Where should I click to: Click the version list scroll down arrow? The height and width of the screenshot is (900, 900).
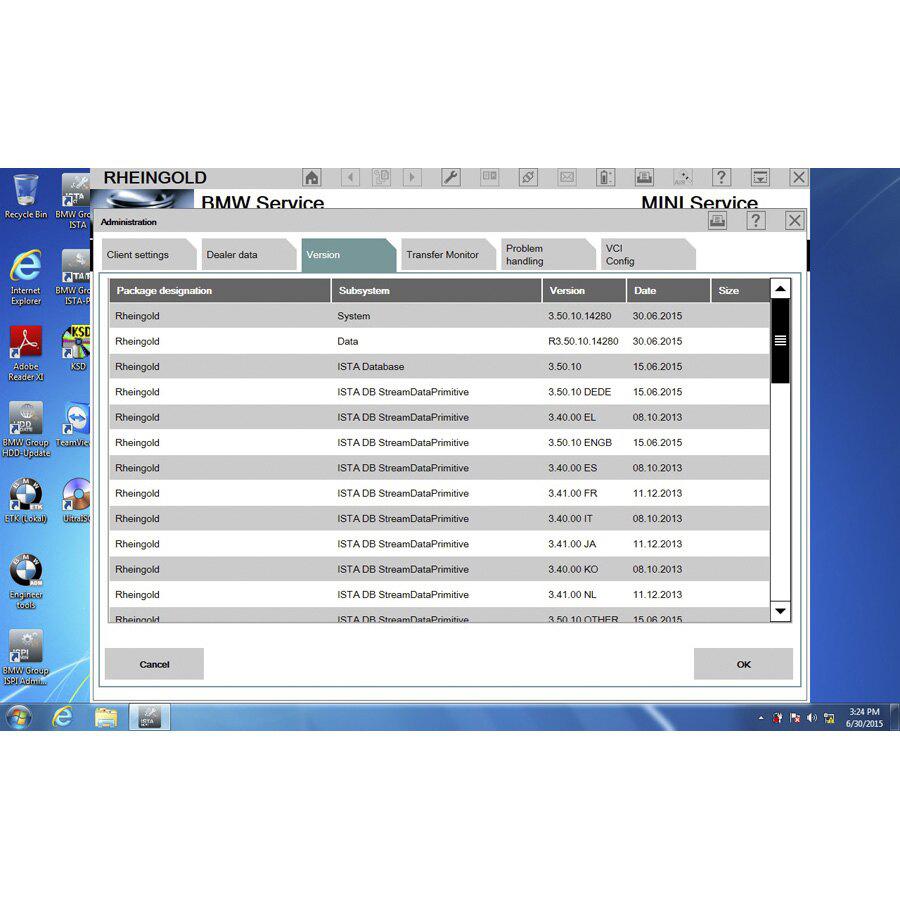[781, 611]
